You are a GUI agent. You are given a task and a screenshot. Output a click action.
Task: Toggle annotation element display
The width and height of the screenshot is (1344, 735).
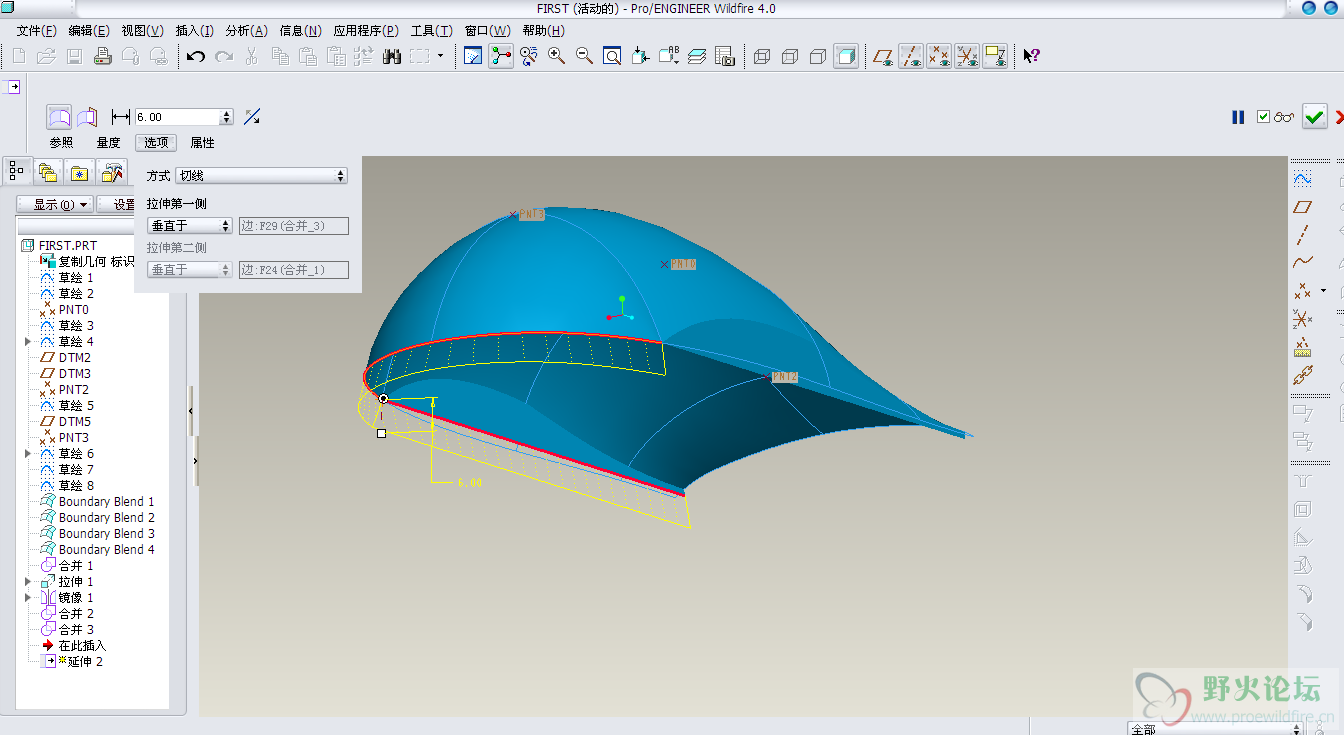coord(995,56)
